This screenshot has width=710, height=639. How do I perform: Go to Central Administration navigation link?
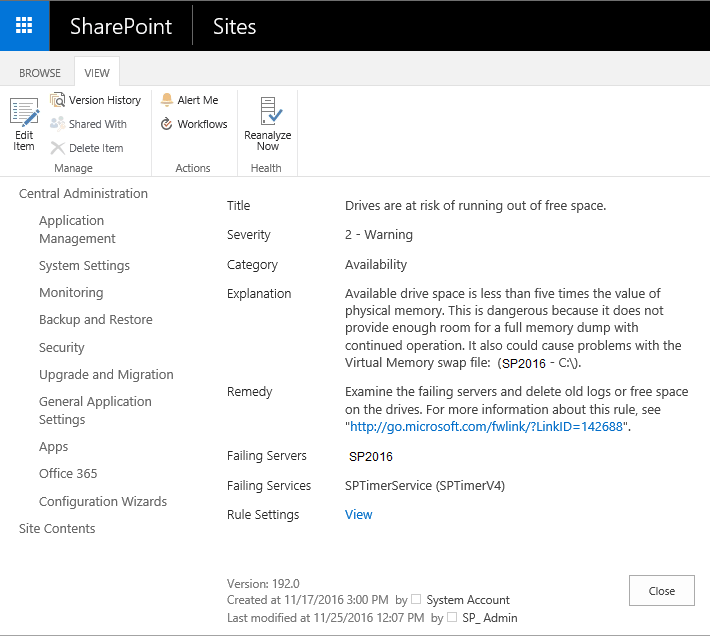point(83,193)
